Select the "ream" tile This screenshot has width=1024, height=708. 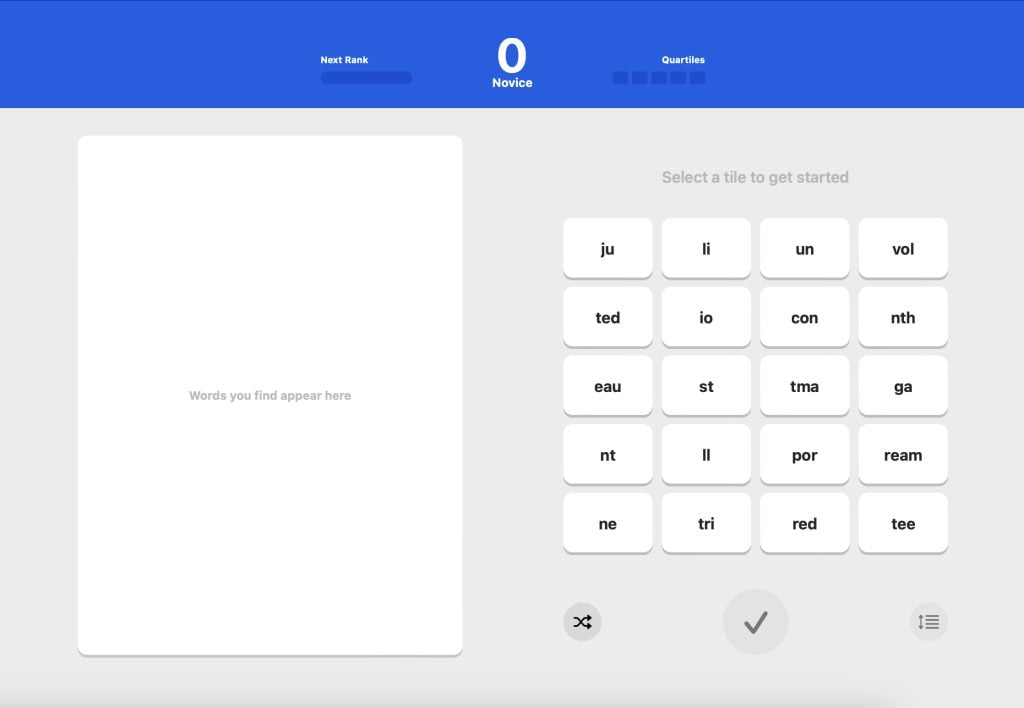click(x=902, y=455)
